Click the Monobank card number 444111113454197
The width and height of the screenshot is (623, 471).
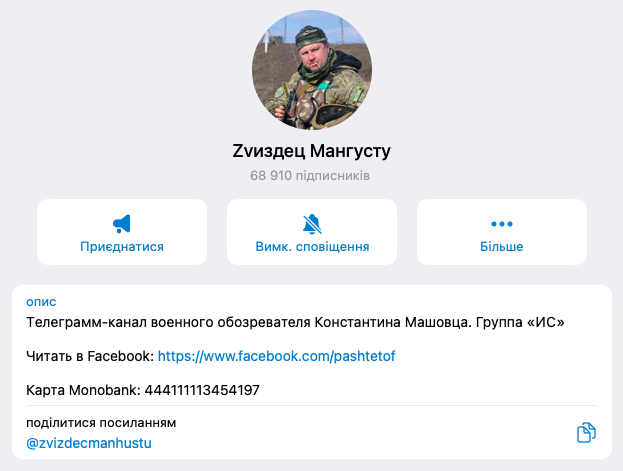(x=202, y=390)
